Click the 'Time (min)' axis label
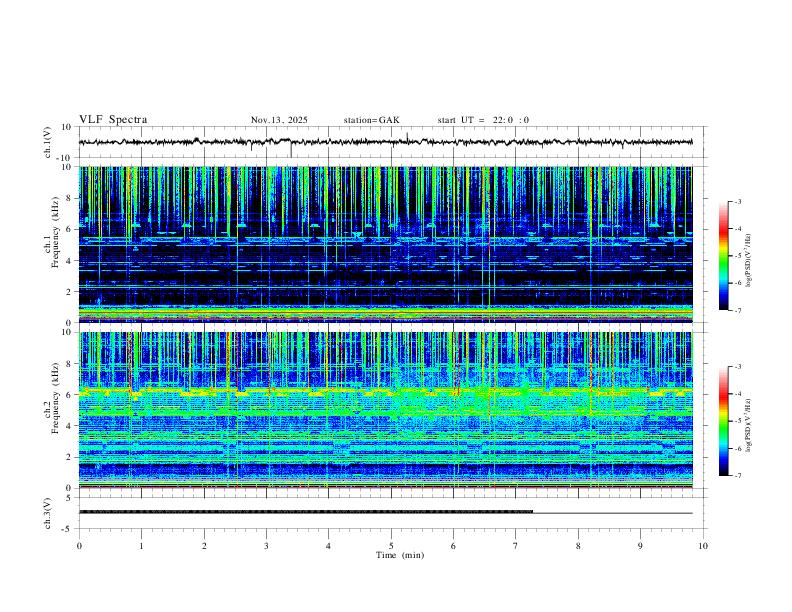The height and width of the screenshot is (612, 792). (x=400, y=555)
